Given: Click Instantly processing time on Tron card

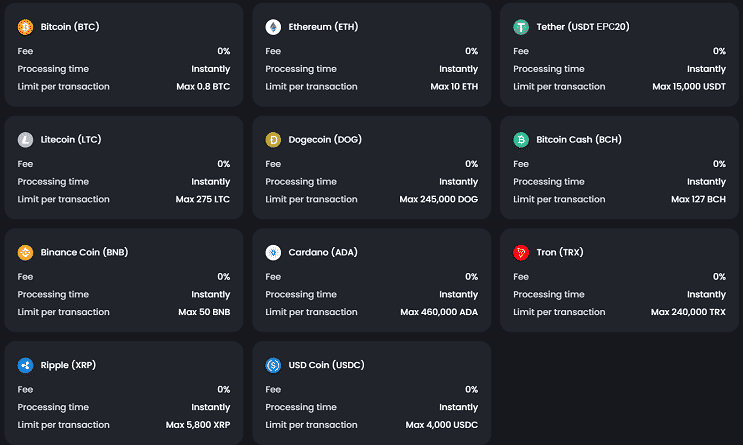Looking at the screenshot, I should pos(707,295).
